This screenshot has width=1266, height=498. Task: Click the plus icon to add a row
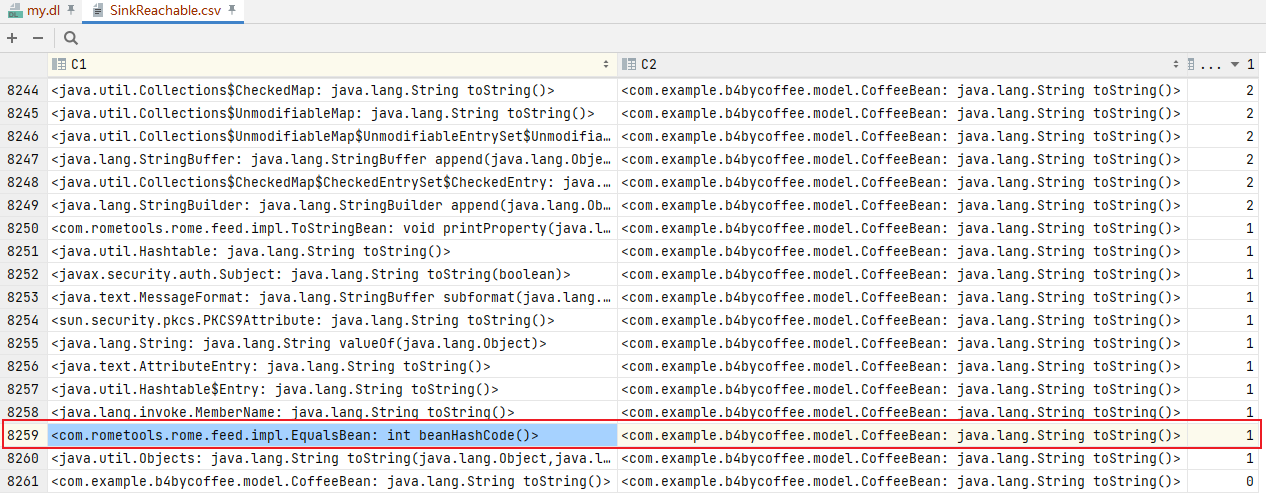pos(12,38)
